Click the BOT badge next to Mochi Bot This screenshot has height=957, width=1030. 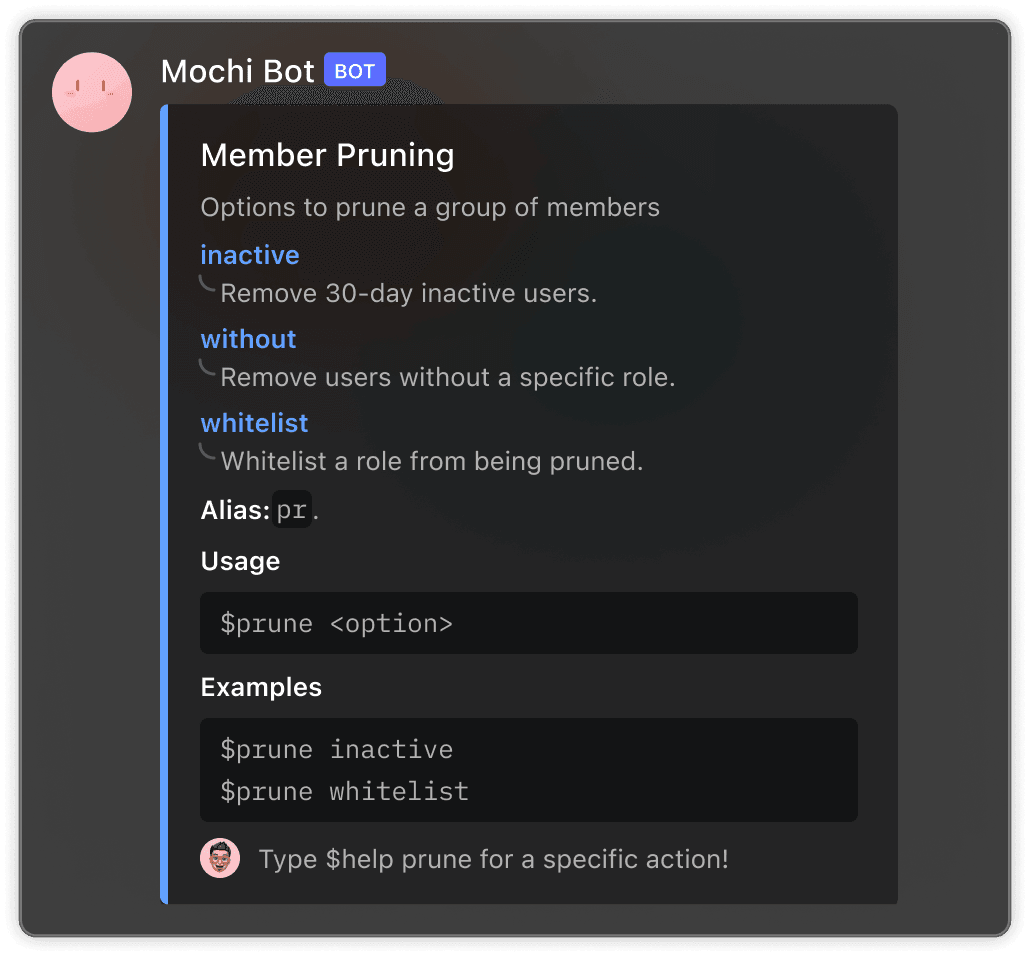pyautogui.click(x=354, y=71)
